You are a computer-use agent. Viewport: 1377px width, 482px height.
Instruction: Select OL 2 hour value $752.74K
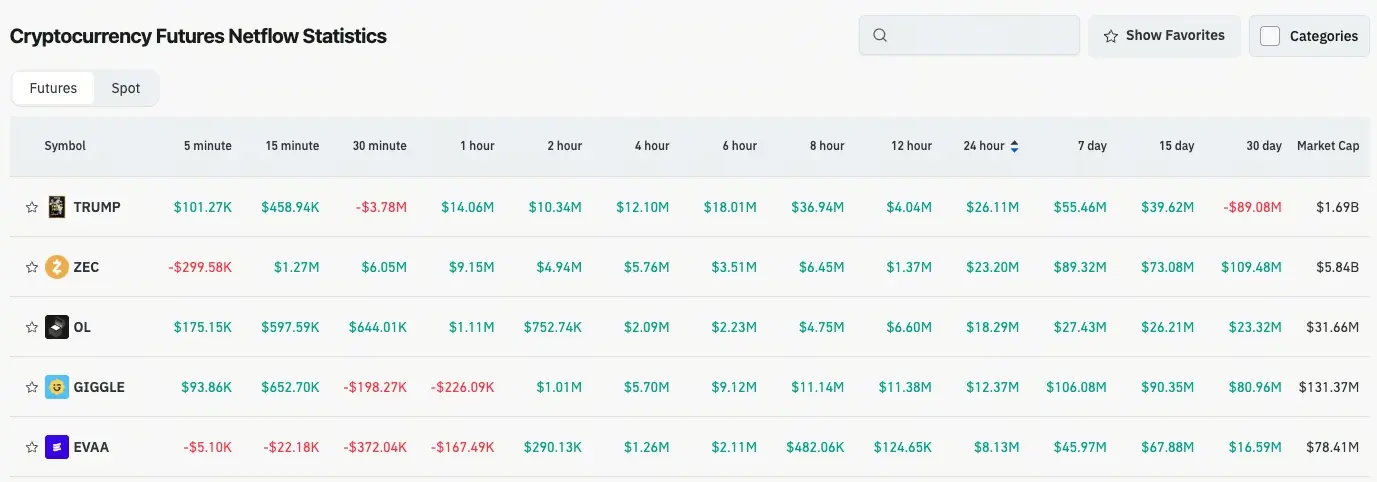(552, 327)
